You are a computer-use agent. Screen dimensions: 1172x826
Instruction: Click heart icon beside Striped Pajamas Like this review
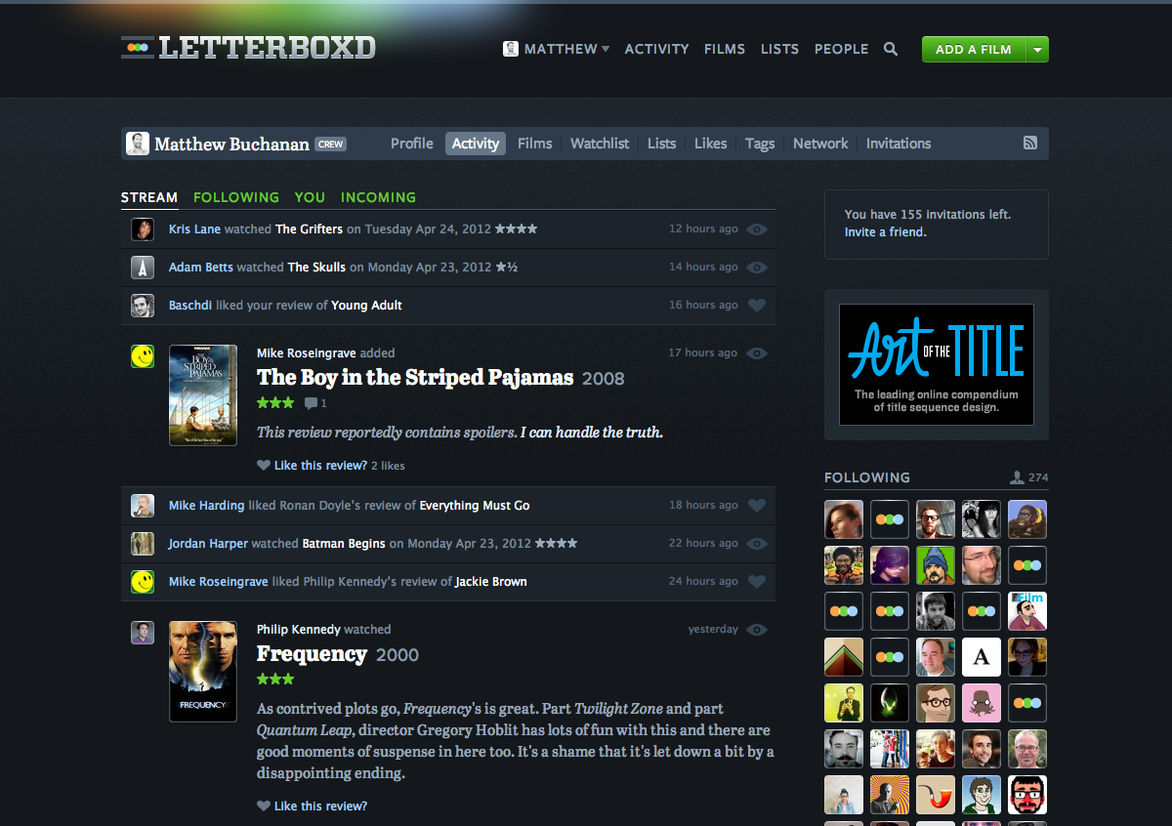263,465
